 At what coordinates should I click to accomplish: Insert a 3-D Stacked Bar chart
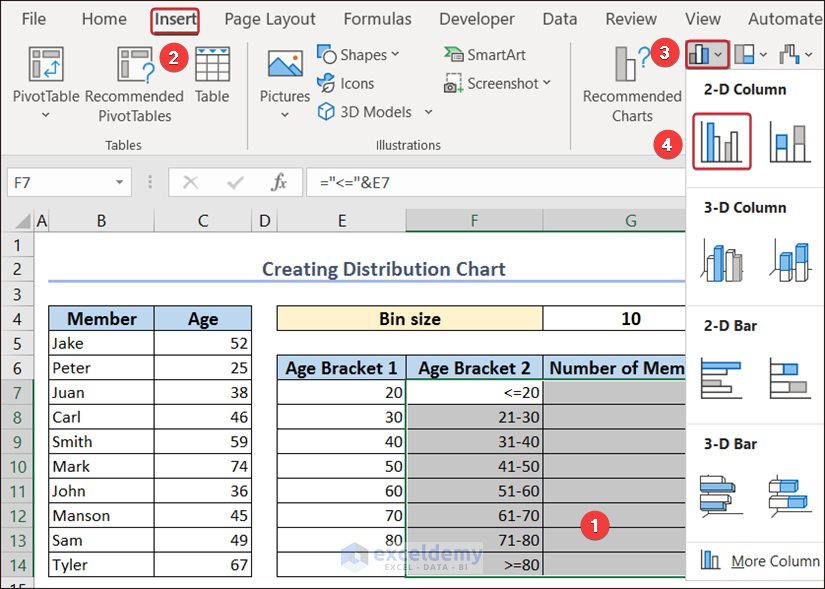pos(789,496)
